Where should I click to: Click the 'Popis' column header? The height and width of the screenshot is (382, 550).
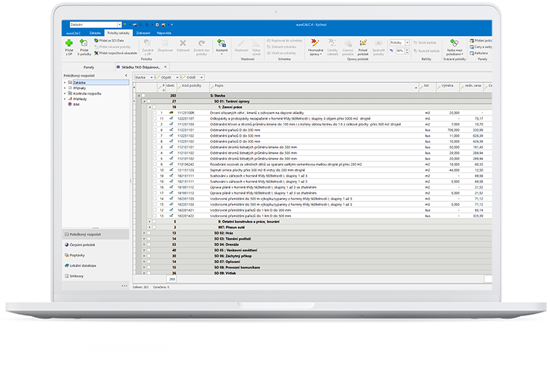(314, 87)
